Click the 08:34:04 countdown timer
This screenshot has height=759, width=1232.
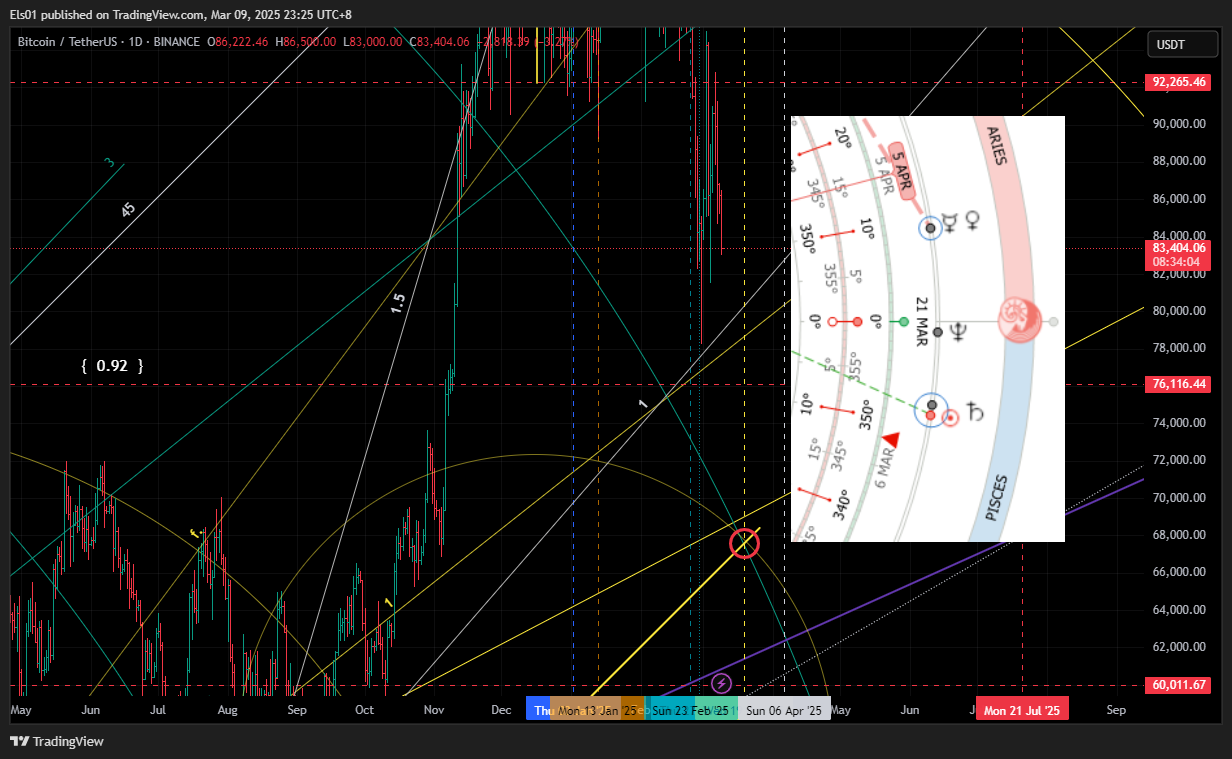[1176, 262]
